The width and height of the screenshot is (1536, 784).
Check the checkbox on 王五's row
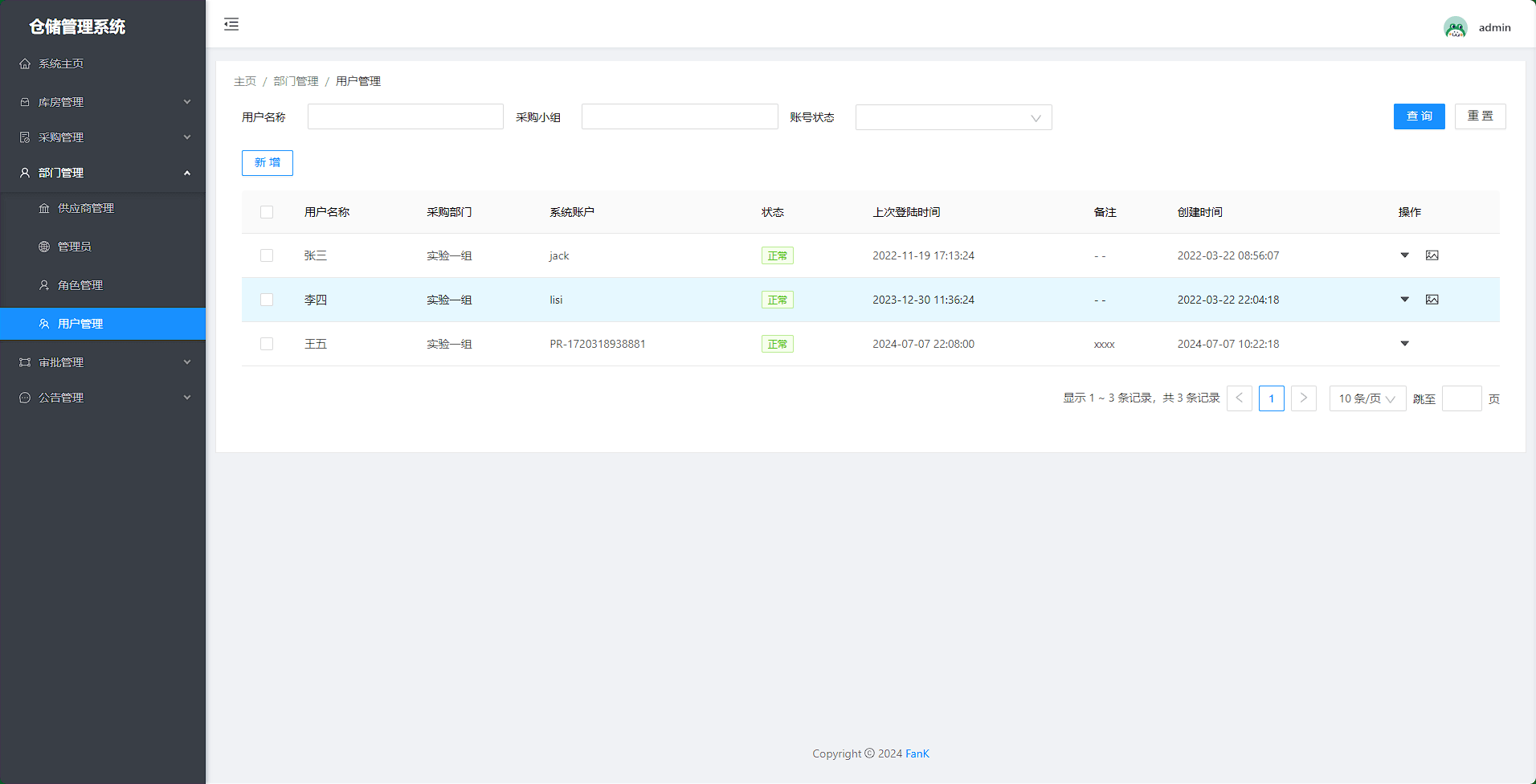267,343
